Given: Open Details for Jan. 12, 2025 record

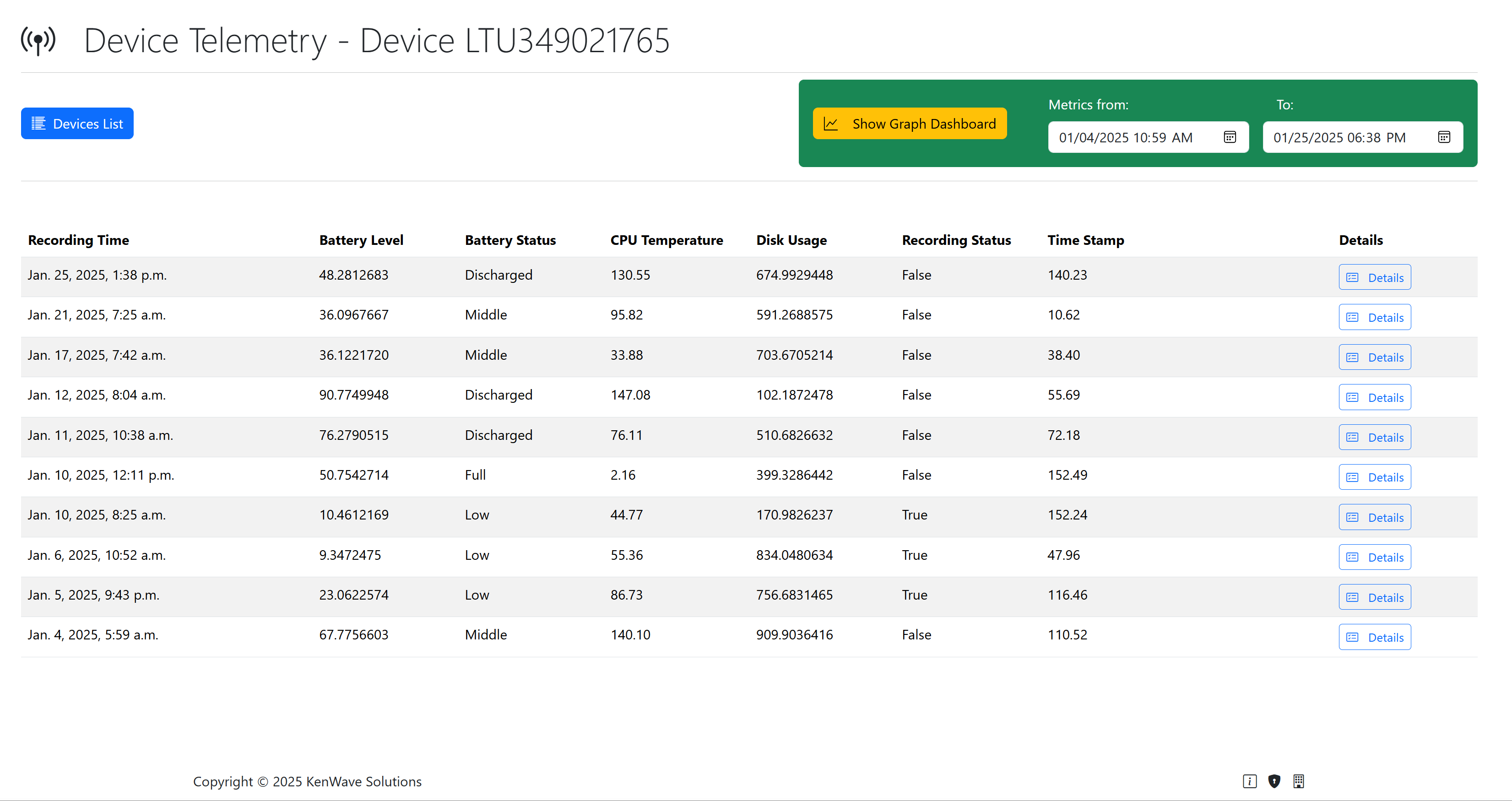Looking at the screenshot, I should point(1375,398).
